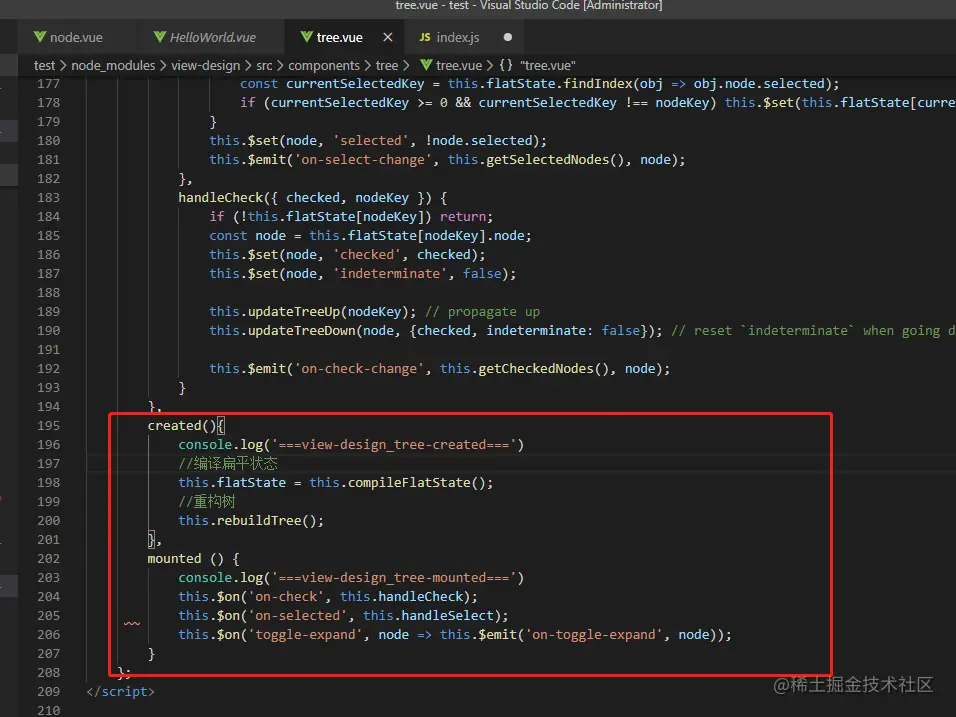Click 'on-toggle-expand' string literal
Image resolution: width=956 pixels, height=717 pixels.
click(593, 635)
